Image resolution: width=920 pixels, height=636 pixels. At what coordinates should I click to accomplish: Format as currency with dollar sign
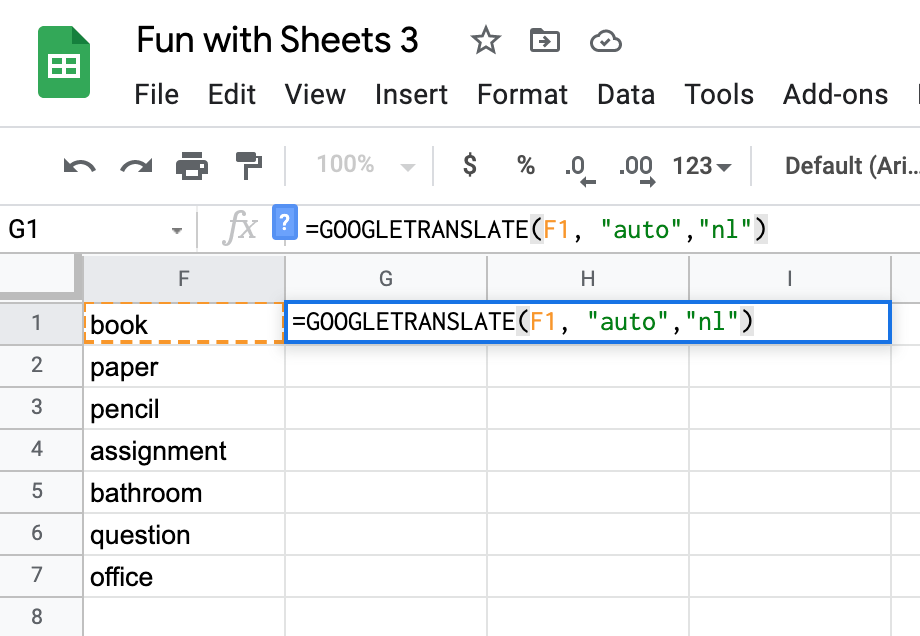tap(470, 166)
